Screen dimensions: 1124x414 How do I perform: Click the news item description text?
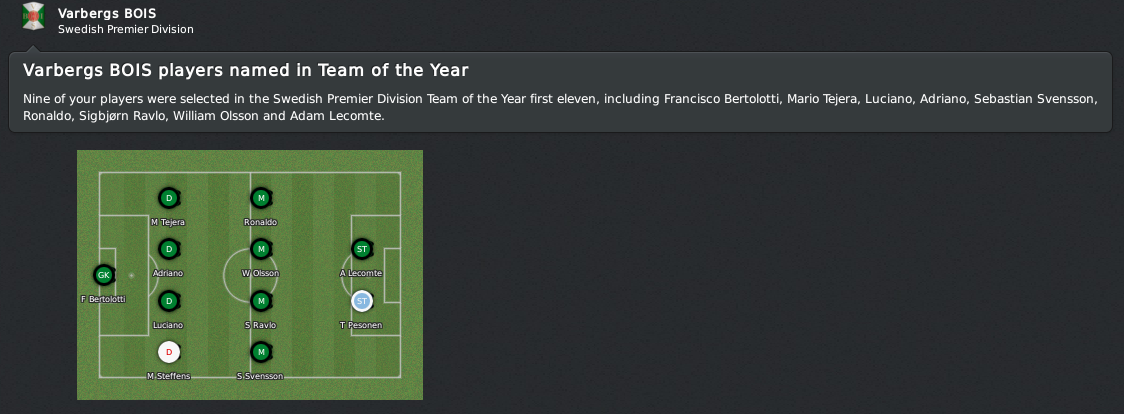pyautogui.click(x=560, y=107)
